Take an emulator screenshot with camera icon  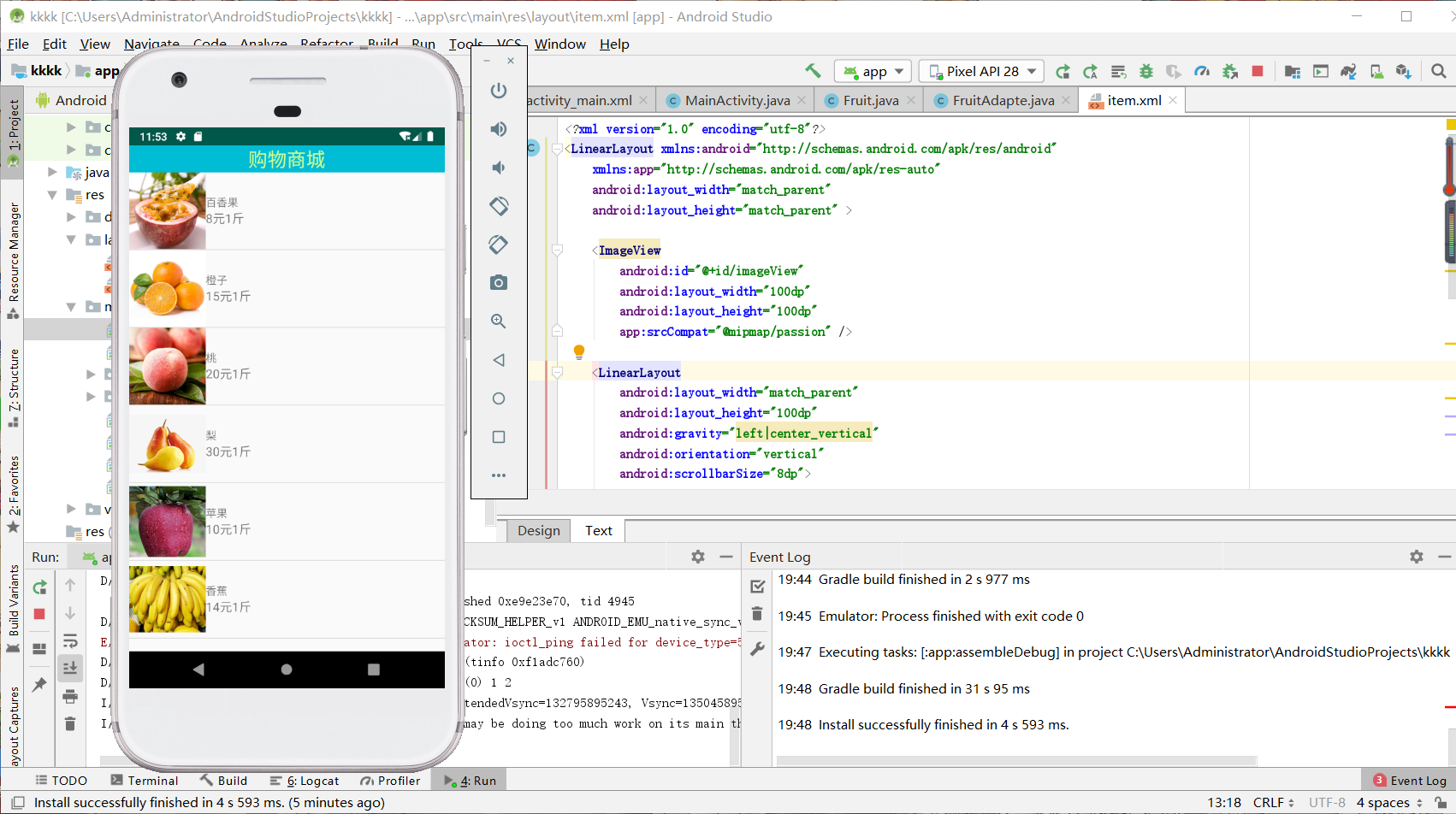(499, 282)
